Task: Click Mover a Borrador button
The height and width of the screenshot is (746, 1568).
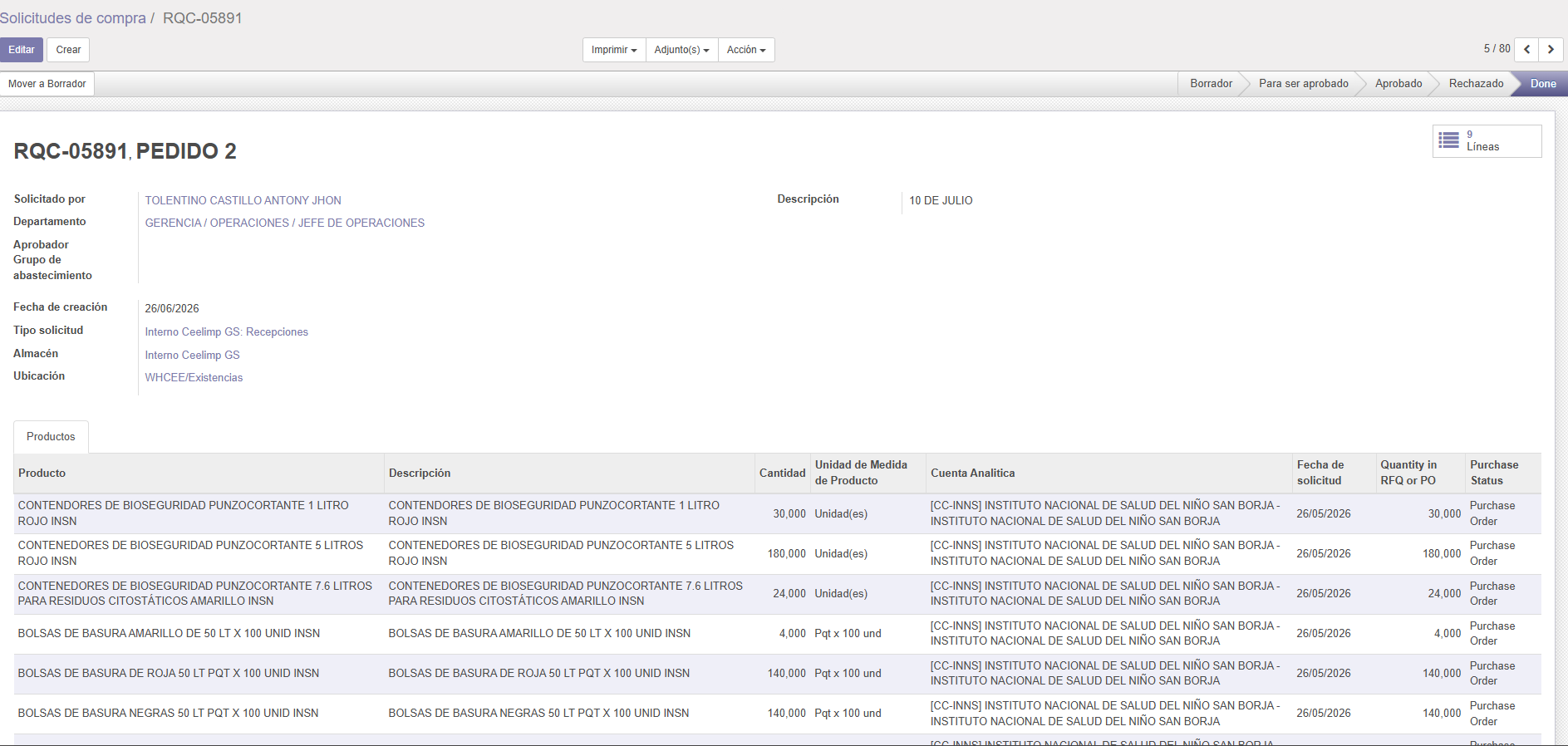Action: (x=47, y=84)
